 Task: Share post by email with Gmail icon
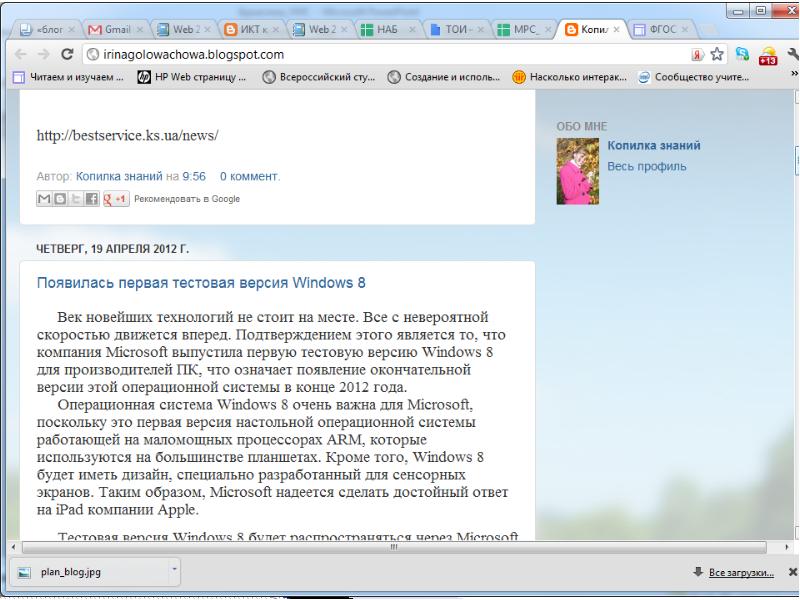tap(44, 198)
